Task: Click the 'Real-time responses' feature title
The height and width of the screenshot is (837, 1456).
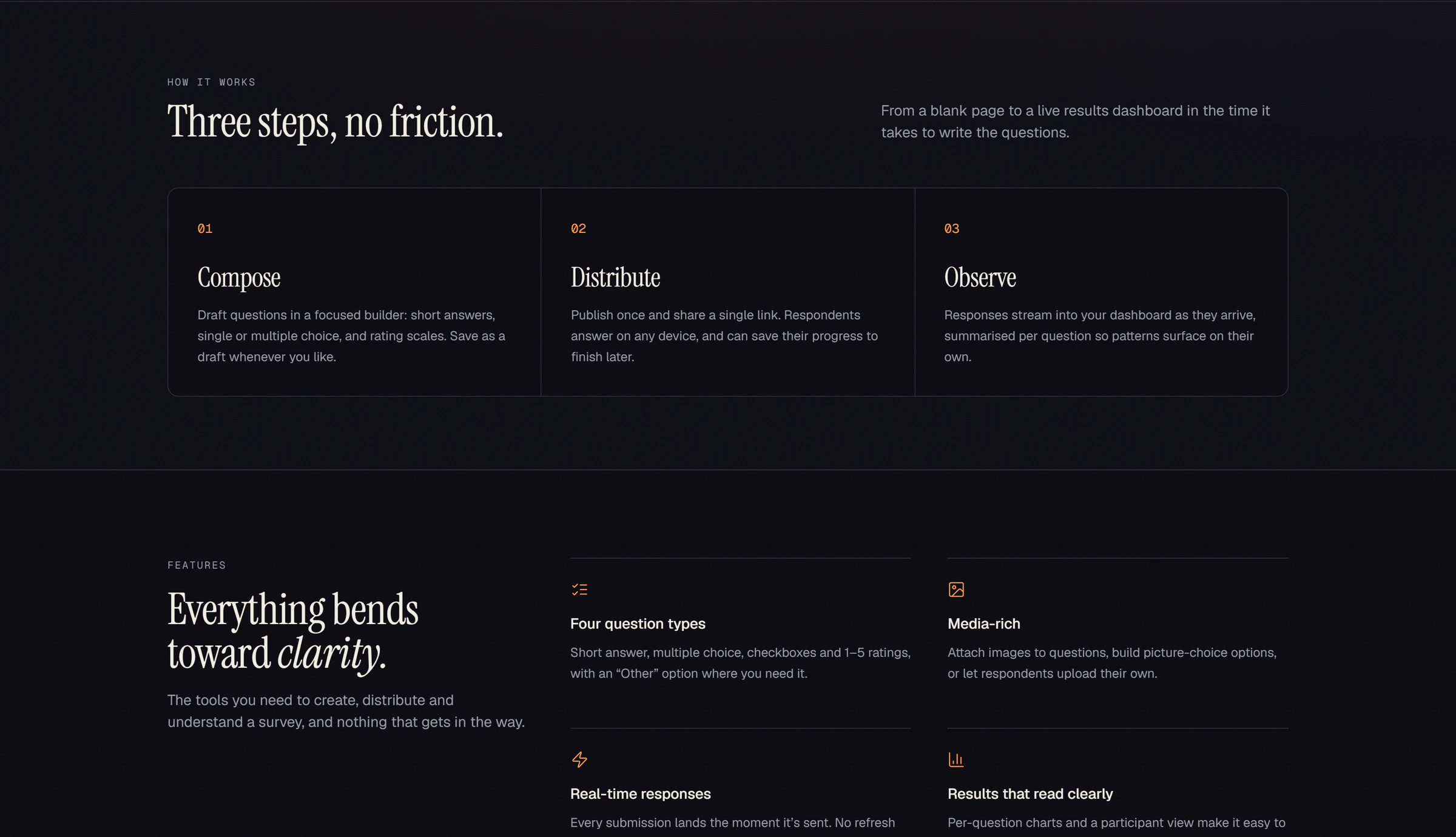Action: [x=641, y=794]
